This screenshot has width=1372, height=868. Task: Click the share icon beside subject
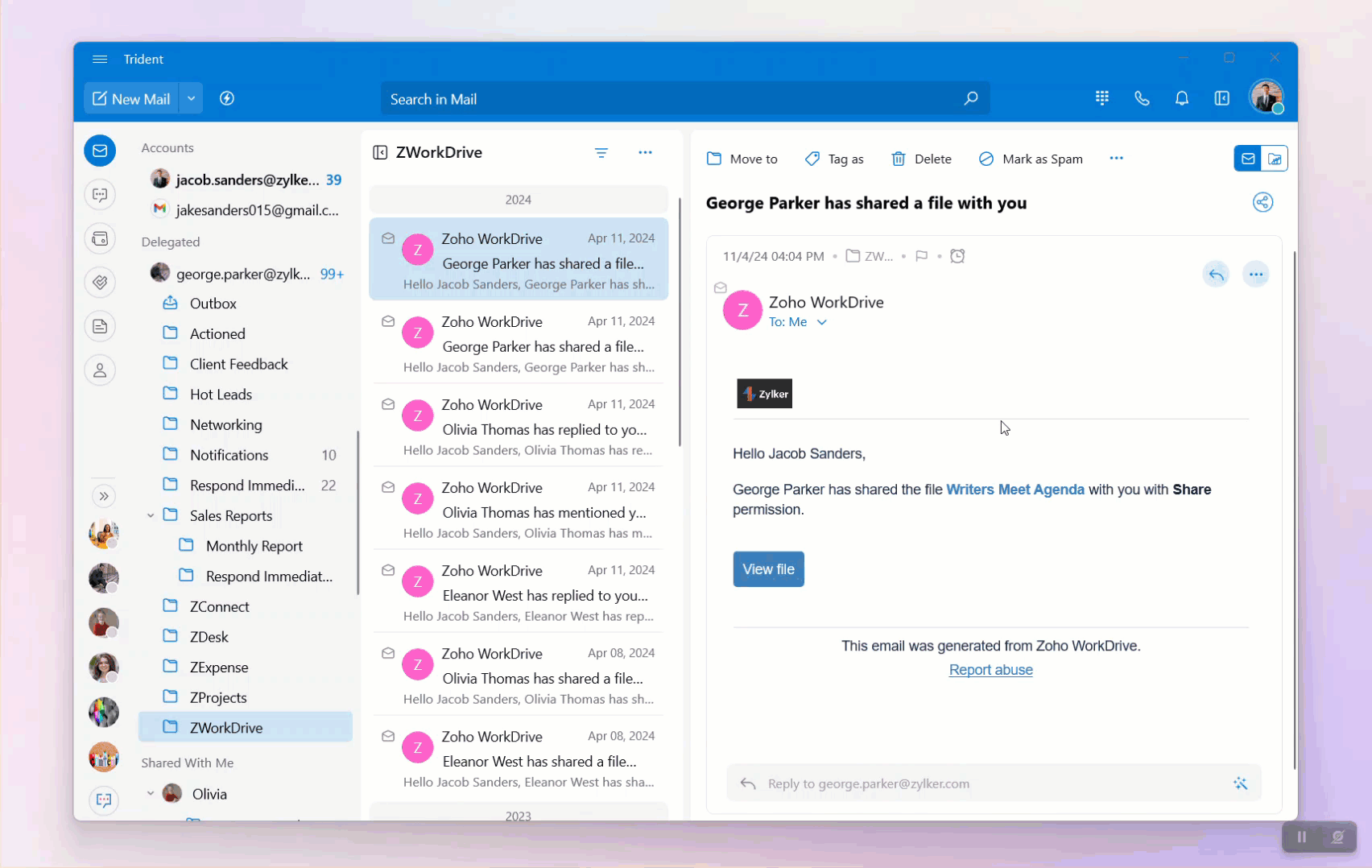(x=1262, y=202)
